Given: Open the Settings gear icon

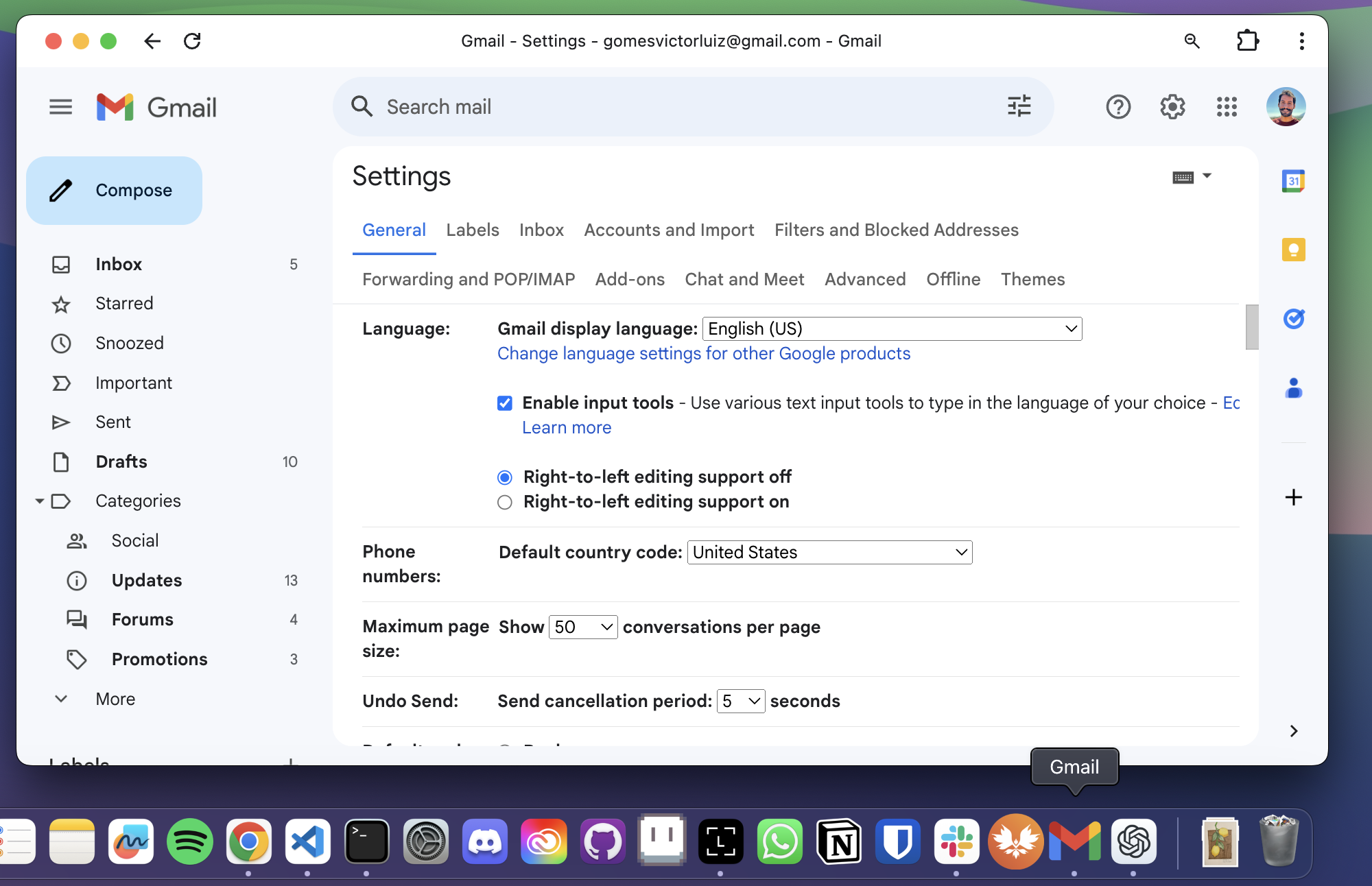Looking at the screenshot, I should (x=1172, y=107).
